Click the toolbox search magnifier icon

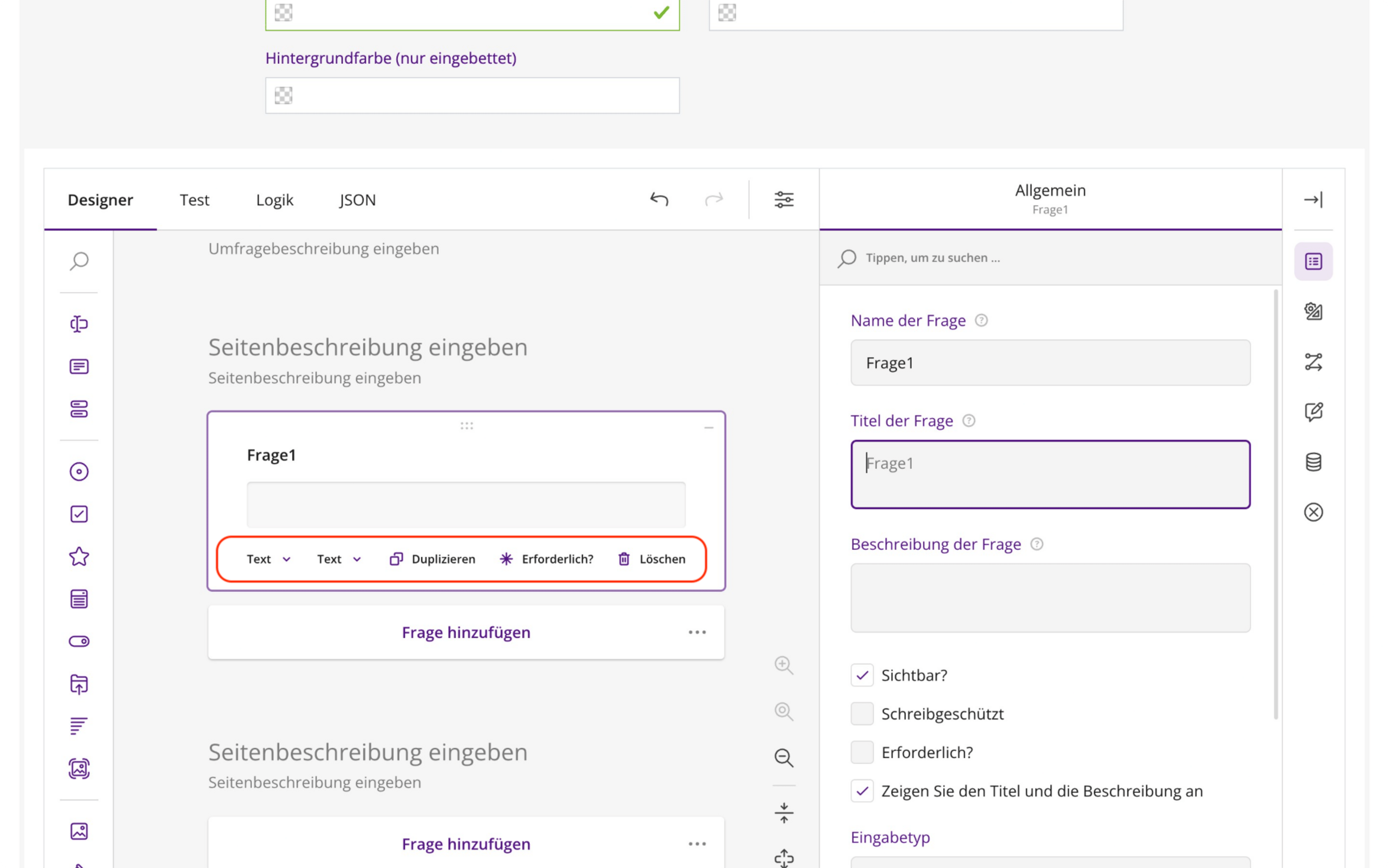coord(79,261)
